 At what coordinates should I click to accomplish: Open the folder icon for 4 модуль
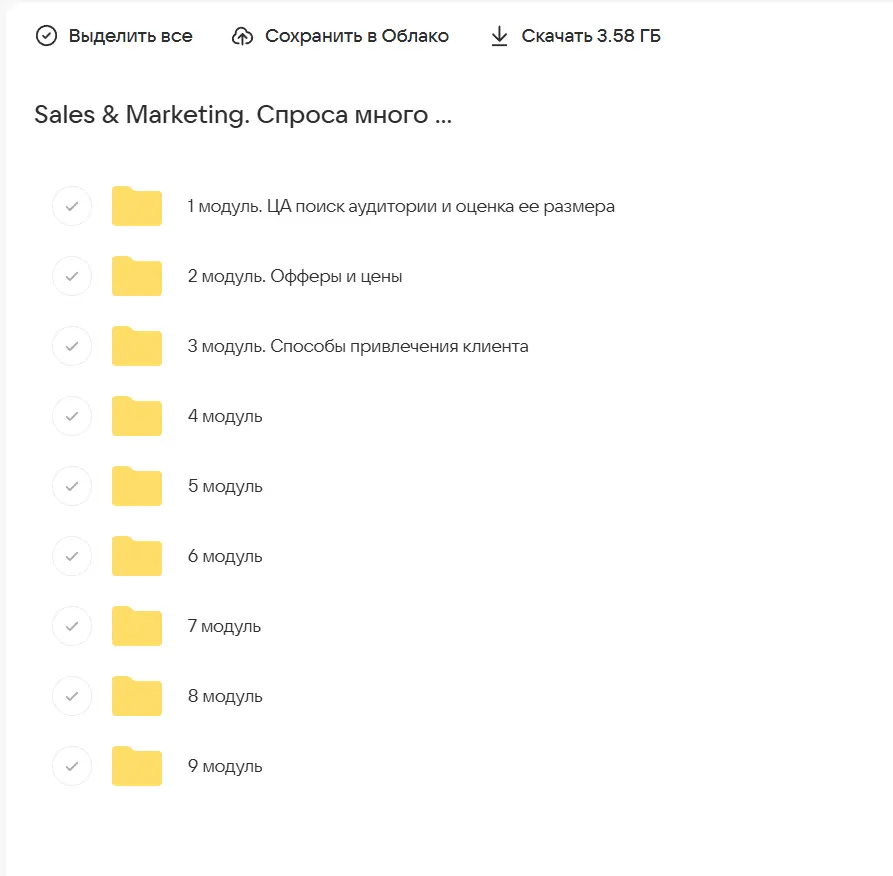(x=137, y=416)
